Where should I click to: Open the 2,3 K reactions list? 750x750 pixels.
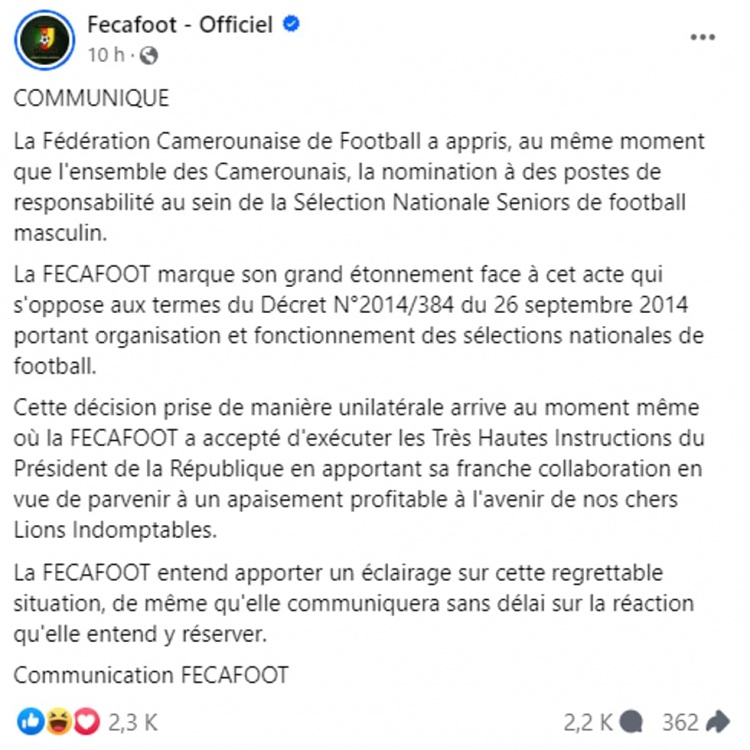(x=133, y=721)
